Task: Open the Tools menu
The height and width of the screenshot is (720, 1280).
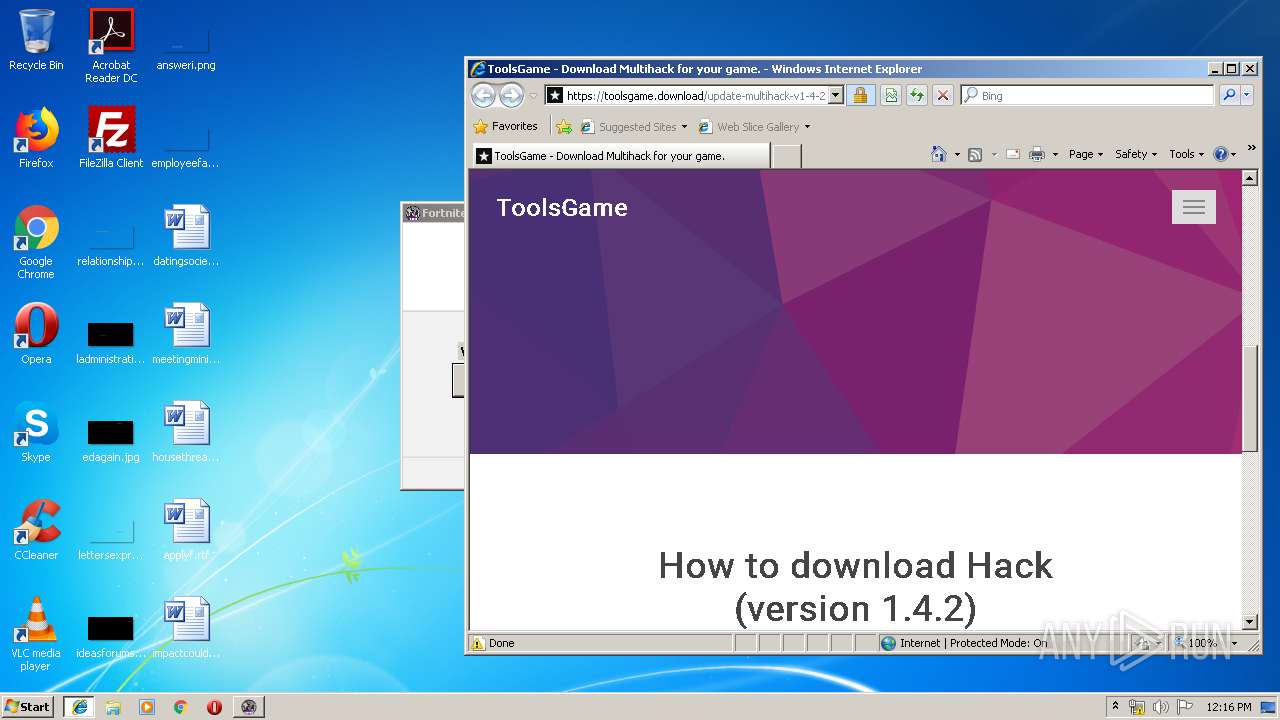Action: [1186, 154]
